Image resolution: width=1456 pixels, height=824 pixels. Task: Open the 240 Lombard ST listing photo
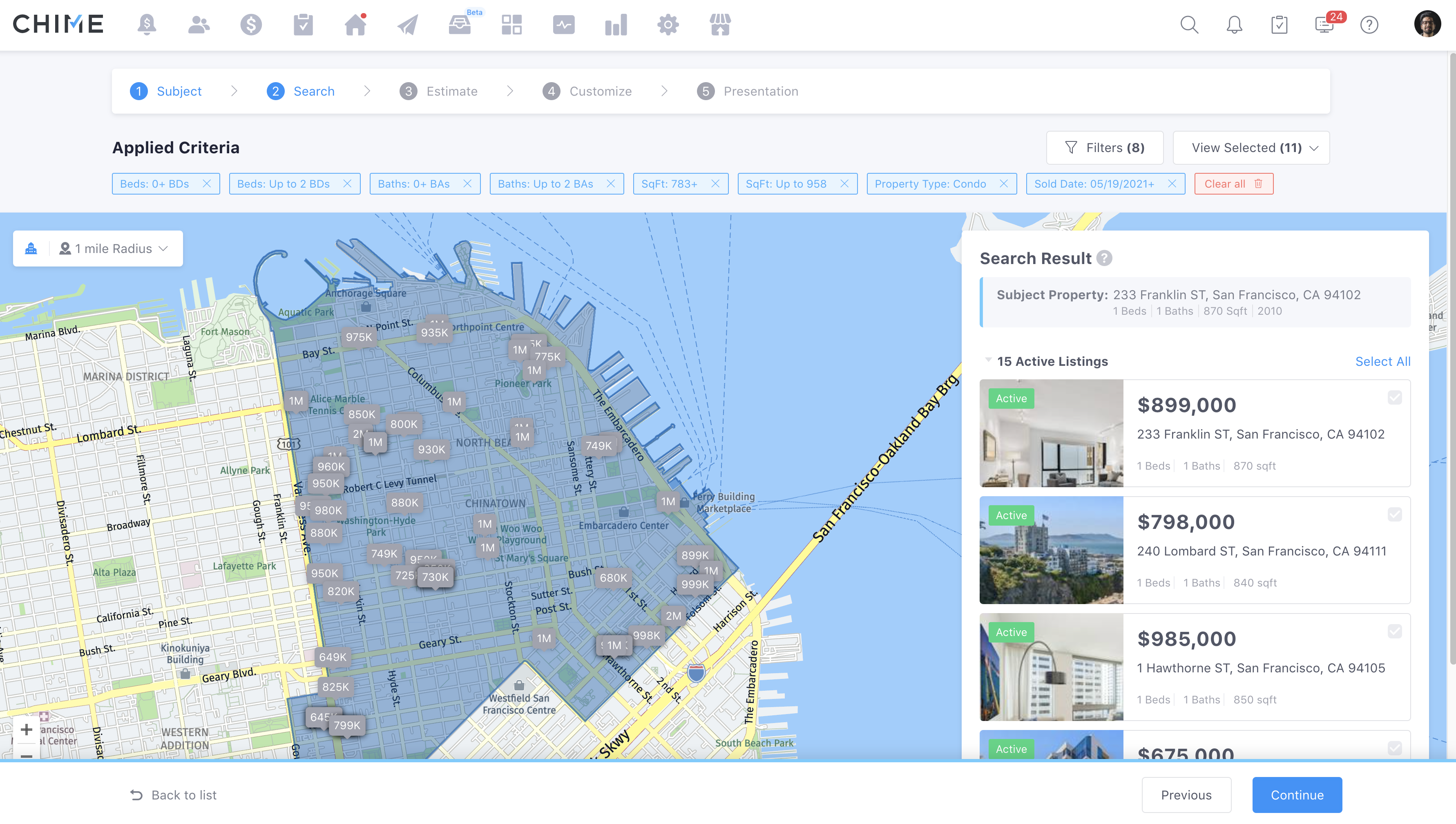click(1051, 550)
